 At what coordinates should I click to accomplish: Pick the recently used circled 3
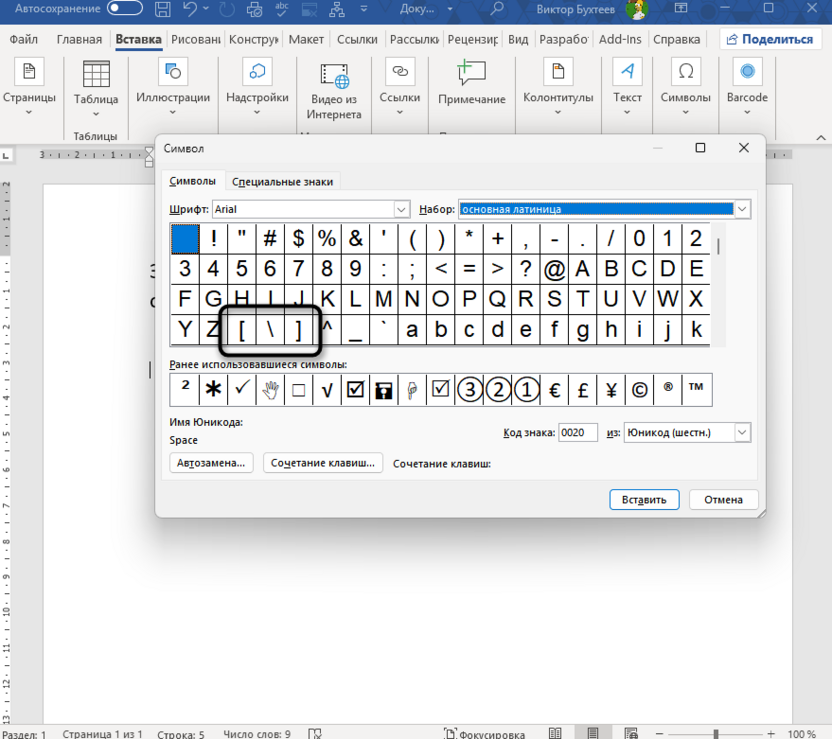pos(469,389)
